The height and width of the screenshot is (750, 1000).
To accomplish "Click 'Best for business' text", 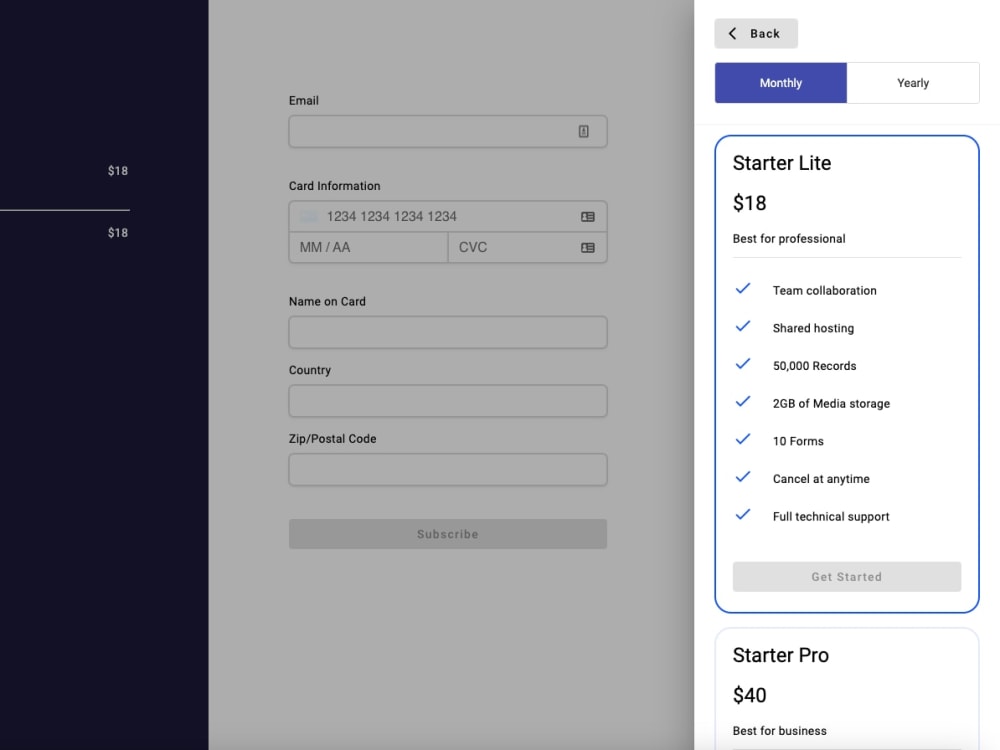I will 779,731.
